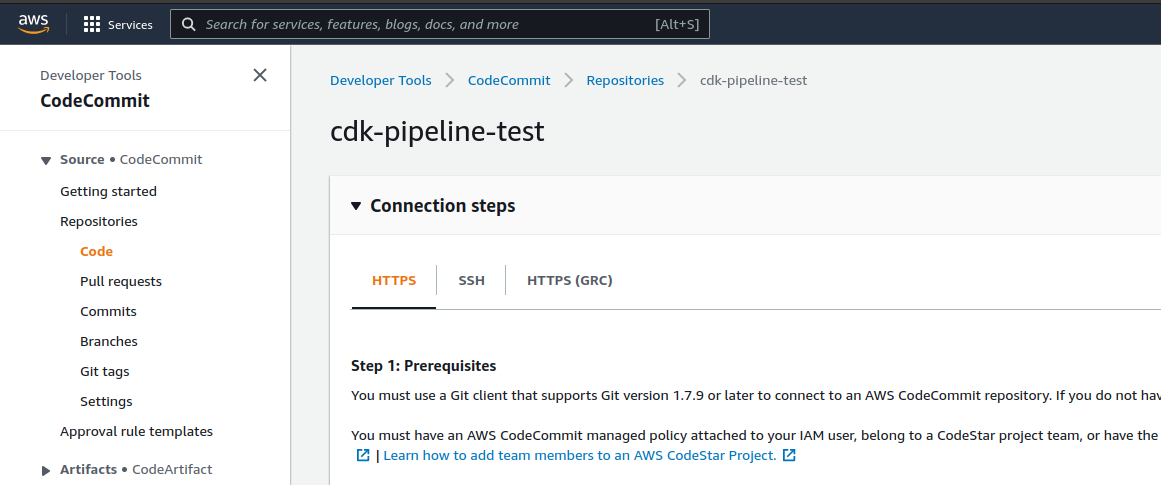Collapse the Connection steps panel
Screen dimensions: 1161x485
click(356, 206)
